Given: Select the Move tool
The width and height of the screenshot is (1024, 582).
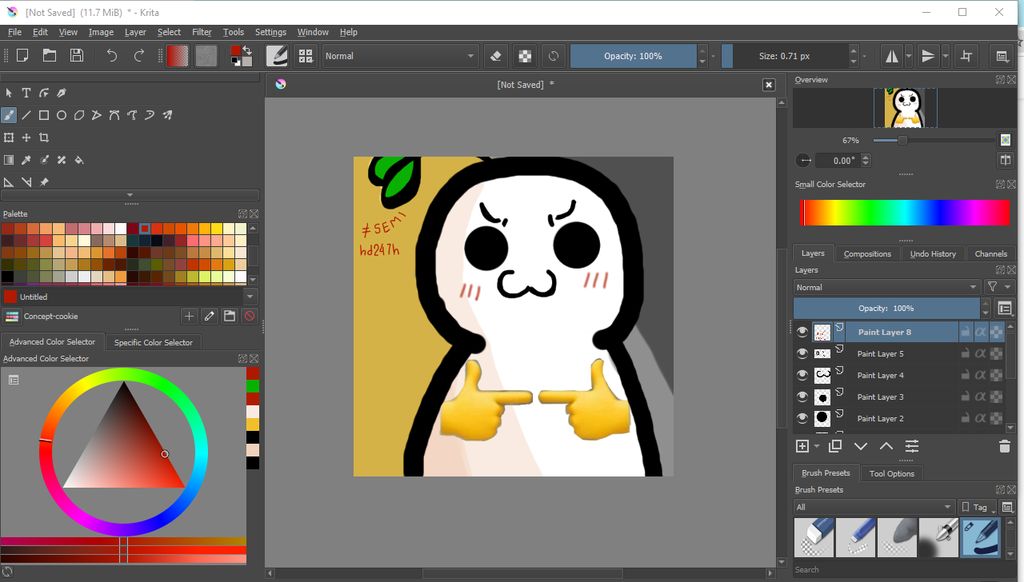Looking at the screenshot, I should [x=26, y=137].
